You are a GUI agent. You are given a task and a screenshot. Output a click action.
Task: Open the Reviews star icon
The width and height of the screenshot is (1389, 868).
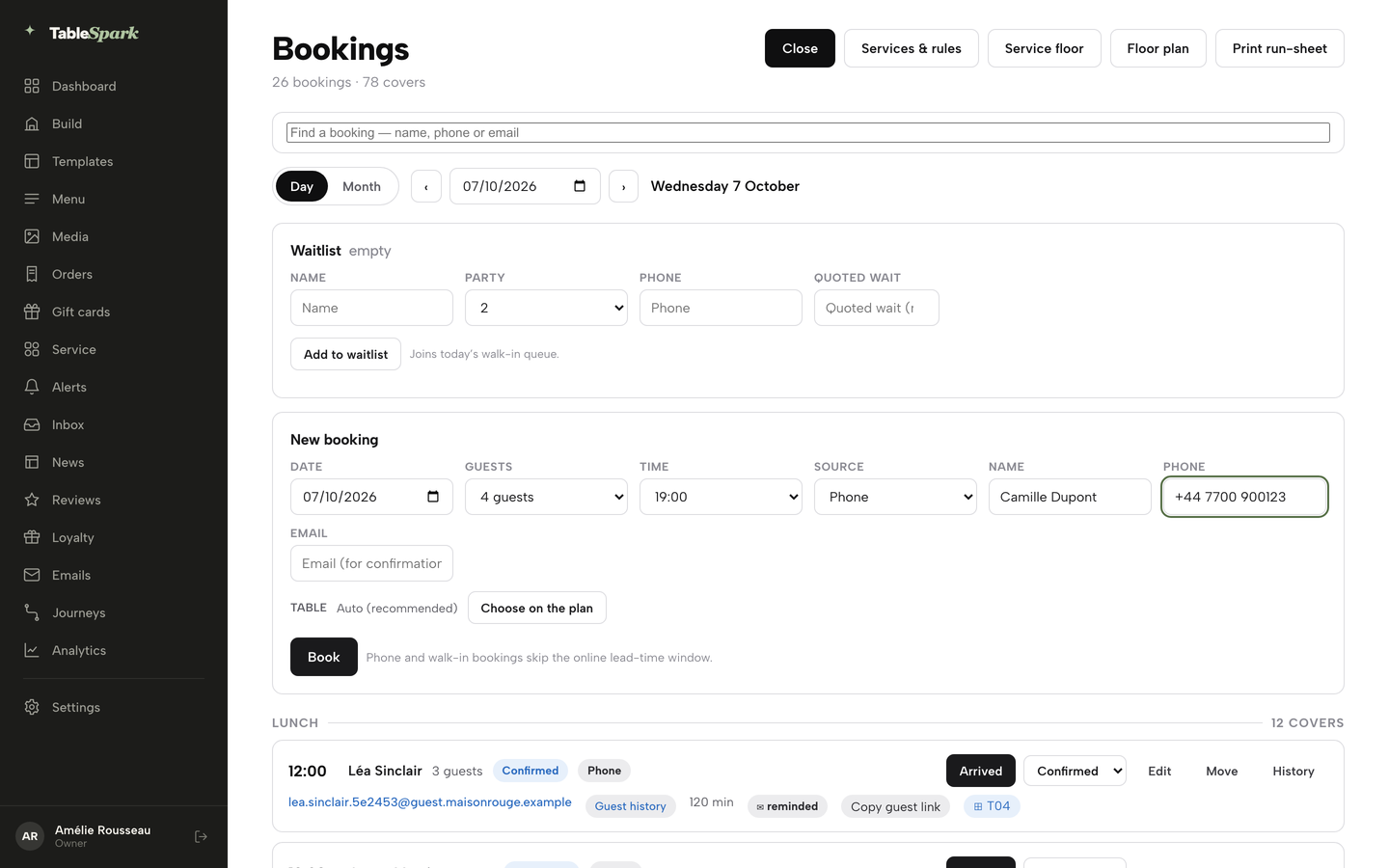pyautogui.click(x=32, y=500)
